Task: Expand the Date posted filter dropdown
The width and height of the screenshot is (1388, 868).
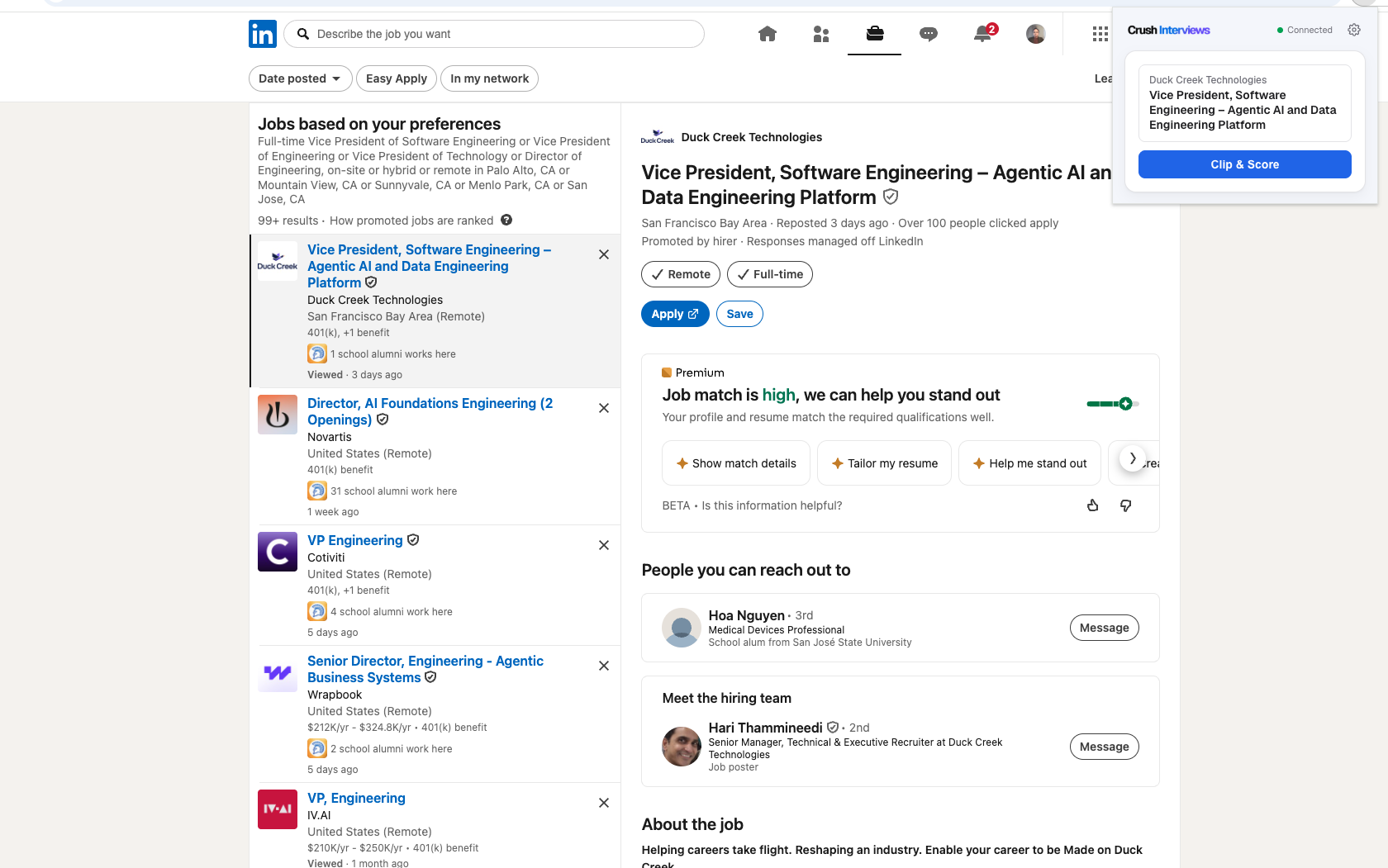Action: coord(301,78)
